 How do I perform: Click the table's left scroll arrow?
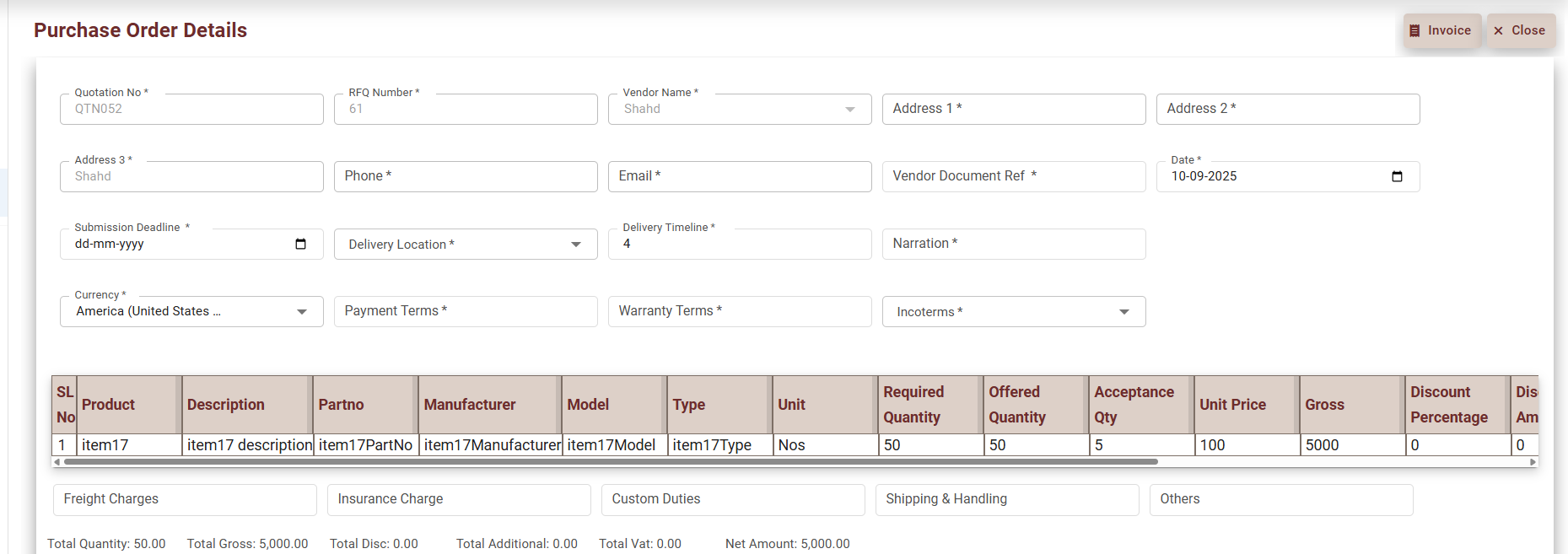pos(57,462)
